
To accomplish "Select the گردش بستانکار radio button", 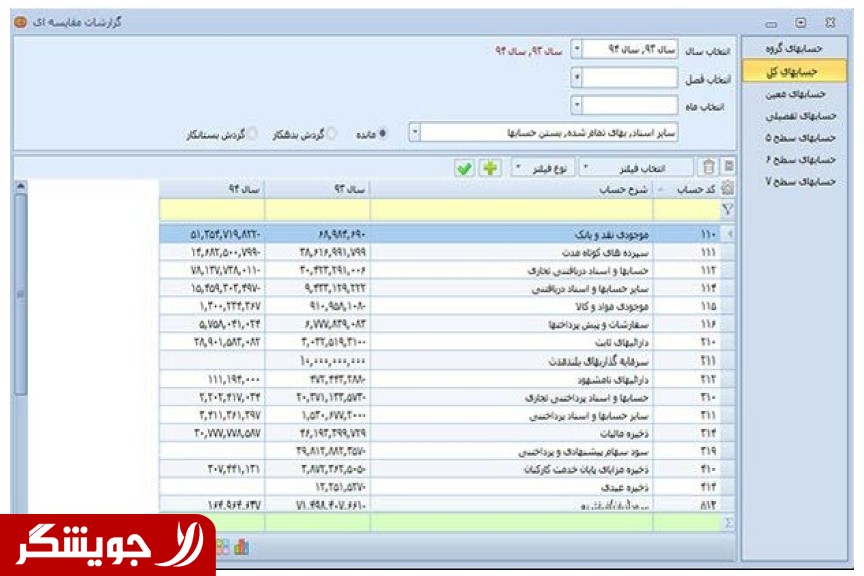I will 252,133.
